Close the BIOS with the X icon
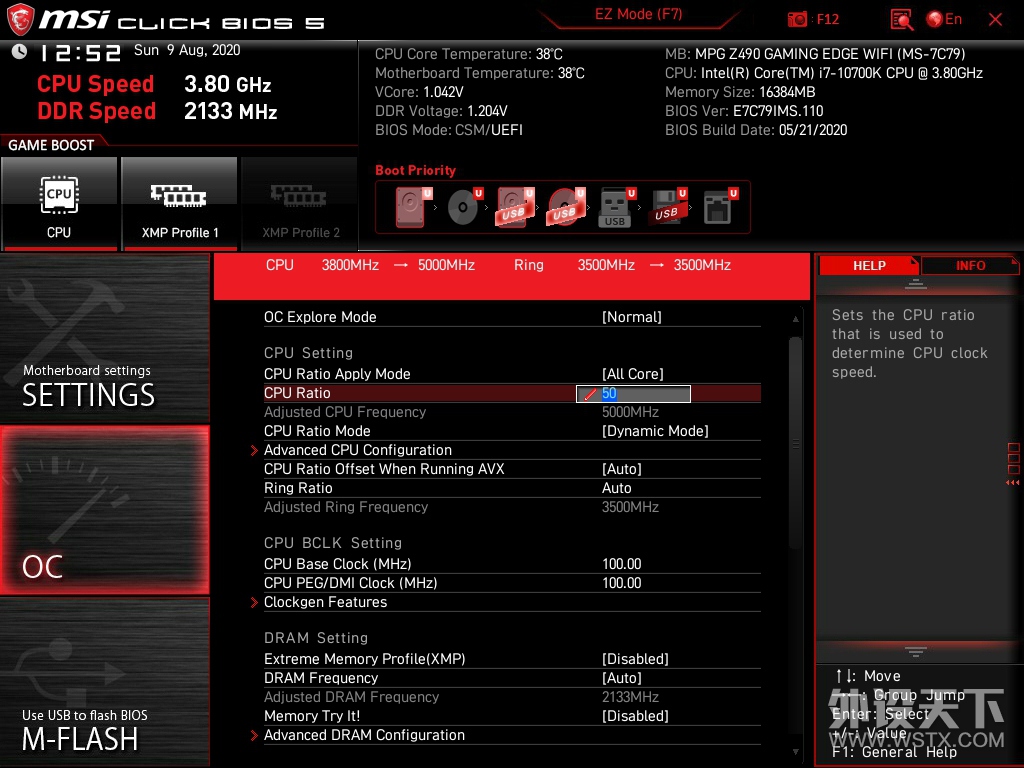Screen dimensions: 1024x768 (995, 19)
